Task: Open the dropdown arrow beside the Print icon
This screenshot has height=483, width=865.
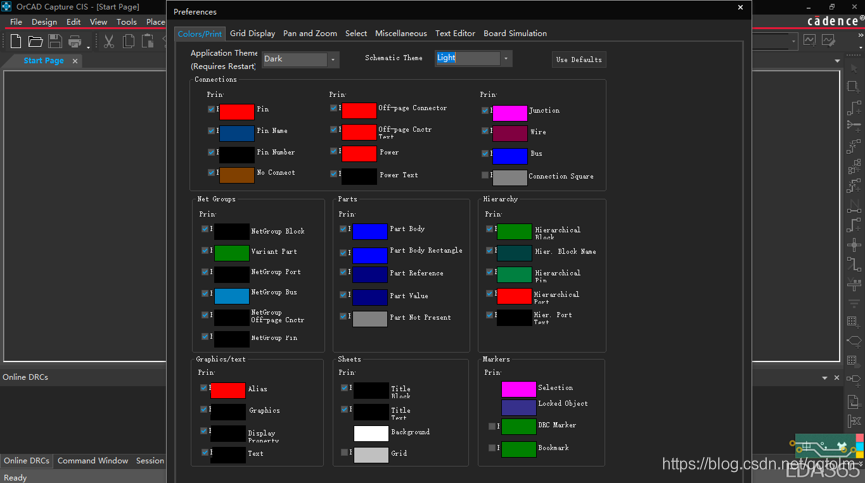Action: point(88,46)
